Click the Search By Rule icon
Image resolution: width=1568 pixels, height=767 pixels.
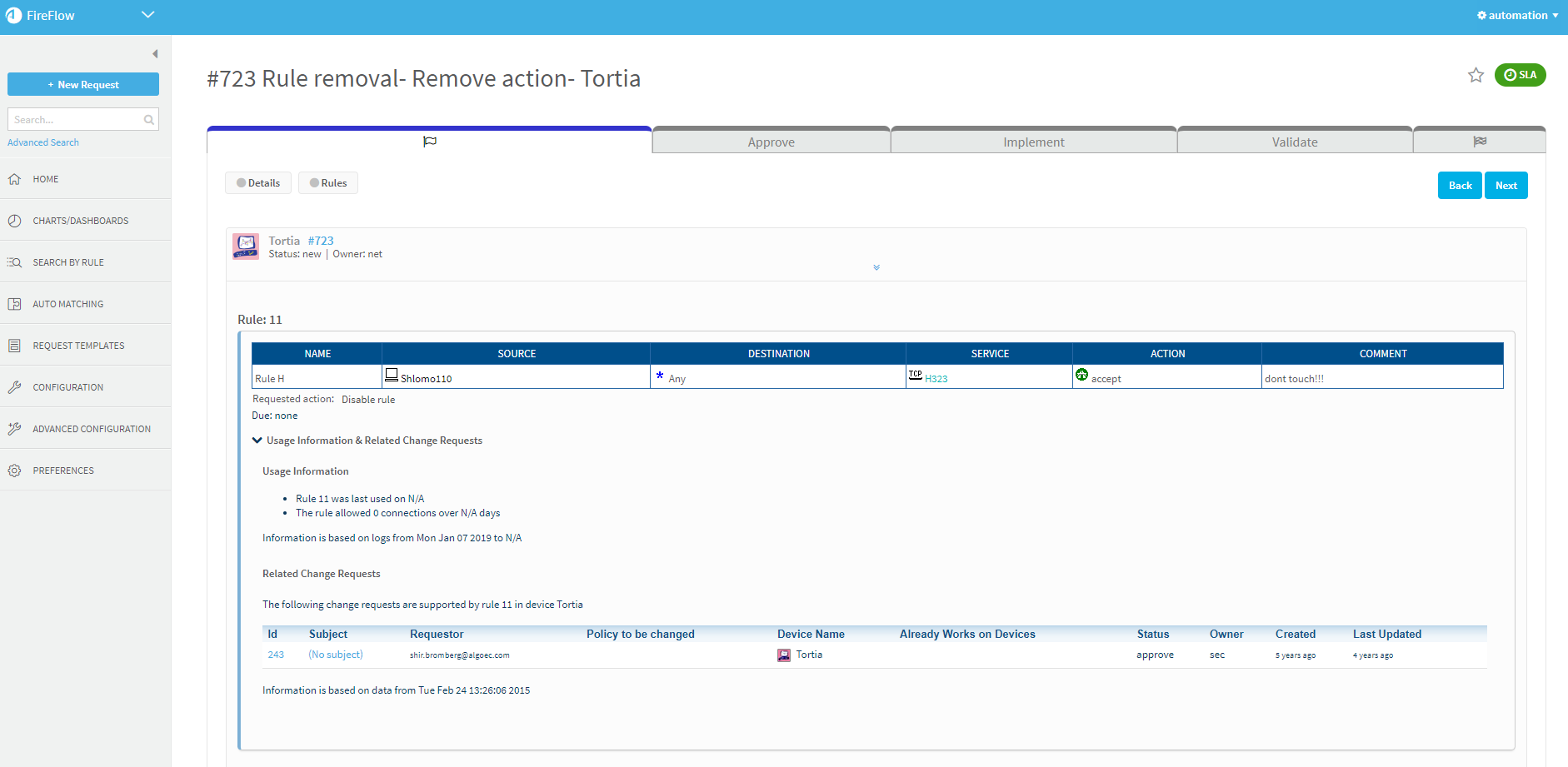[14, 262]
